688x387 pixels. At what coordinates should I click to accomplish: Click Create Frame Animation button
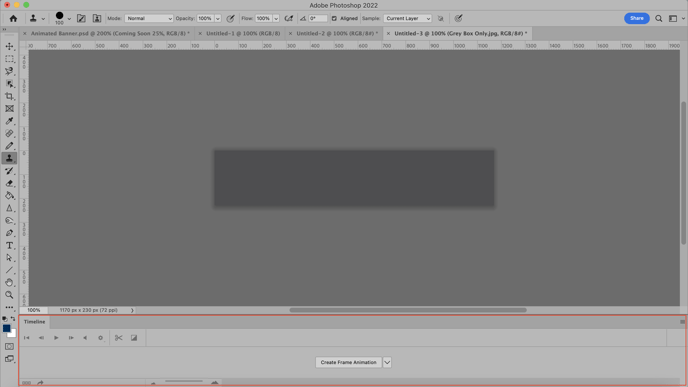coord(348,362)
